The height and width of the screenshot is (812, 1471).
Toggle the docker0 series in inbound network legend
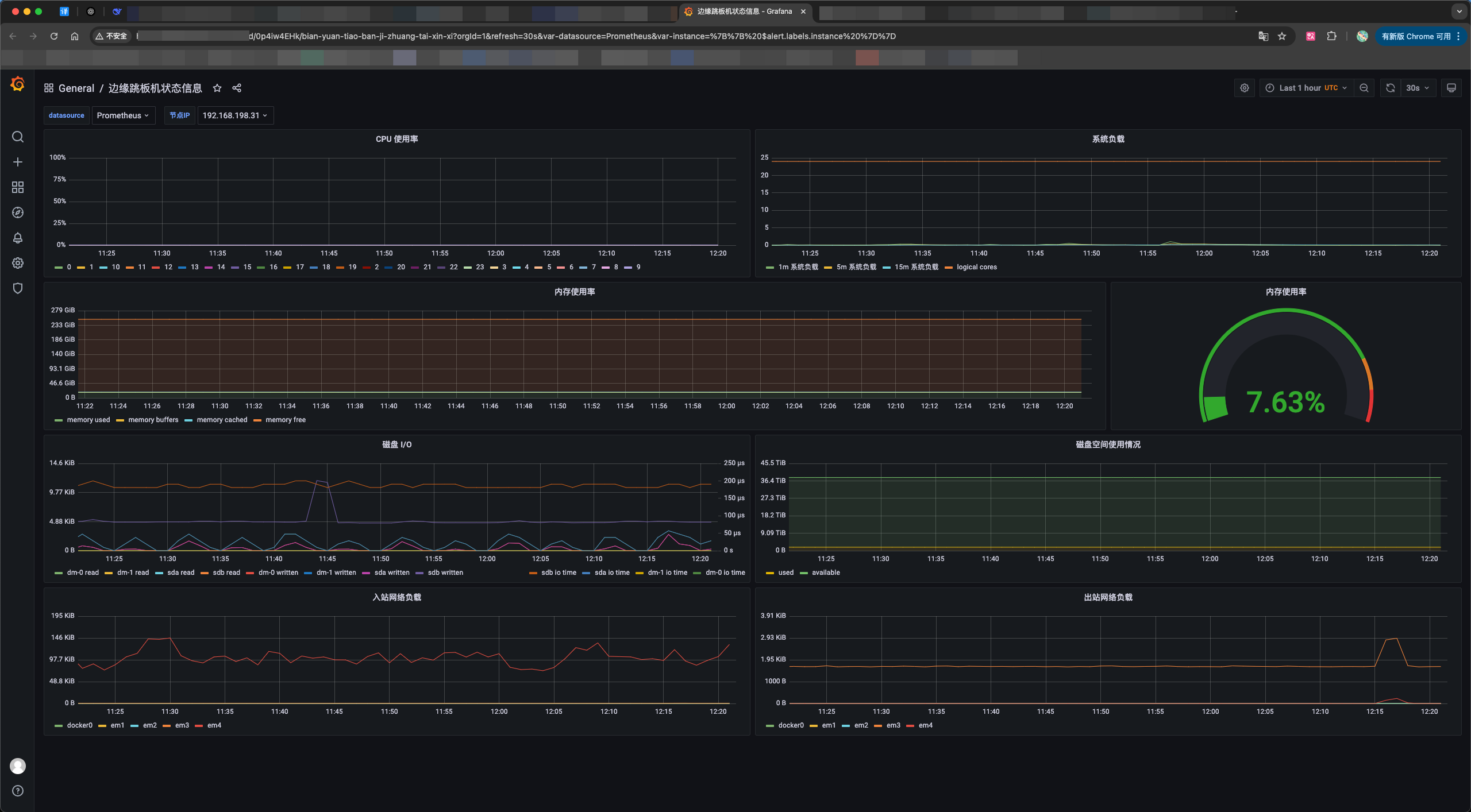click(x=79, y=725)
